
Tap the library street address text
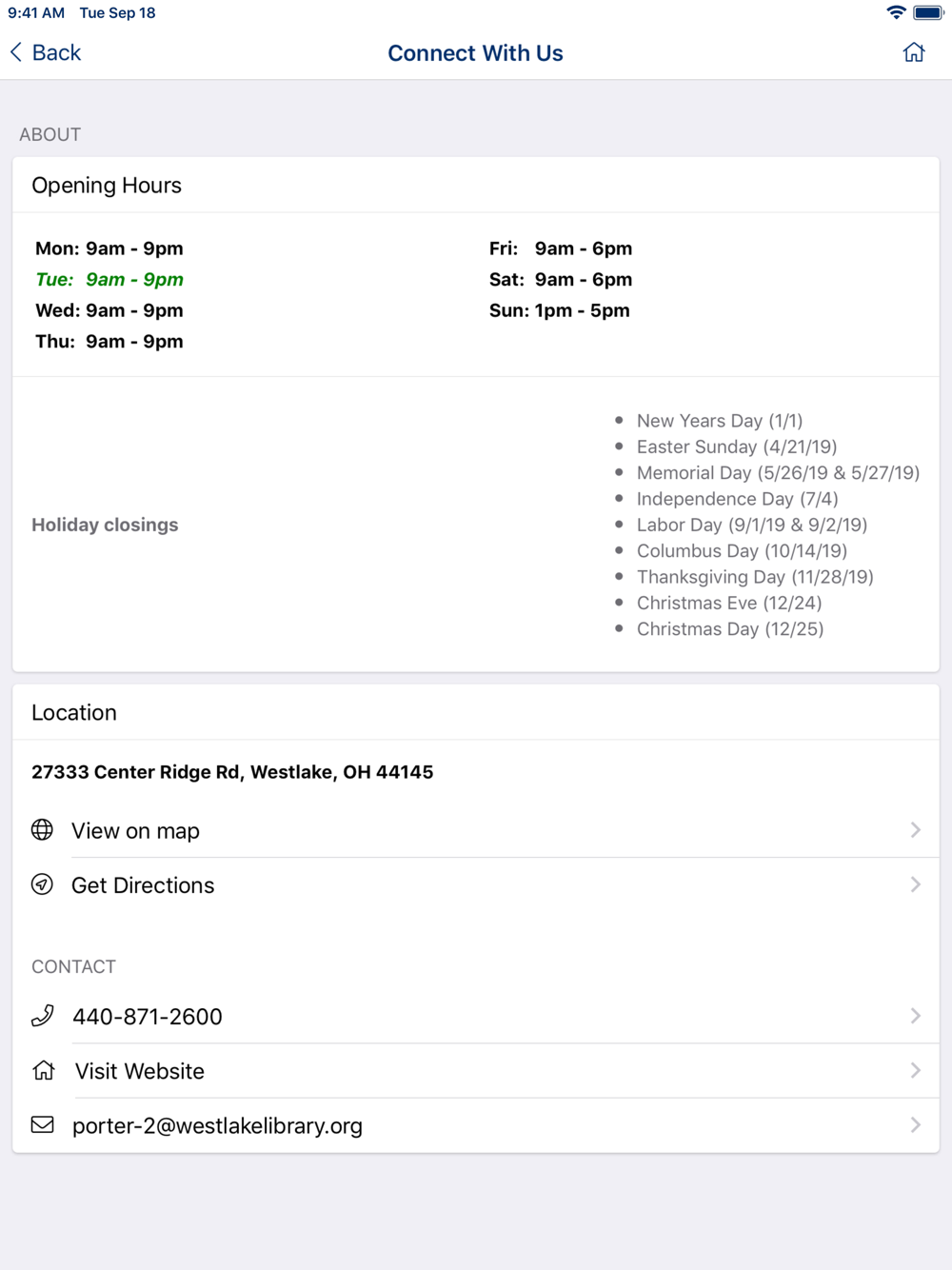[x=232, y=772]
